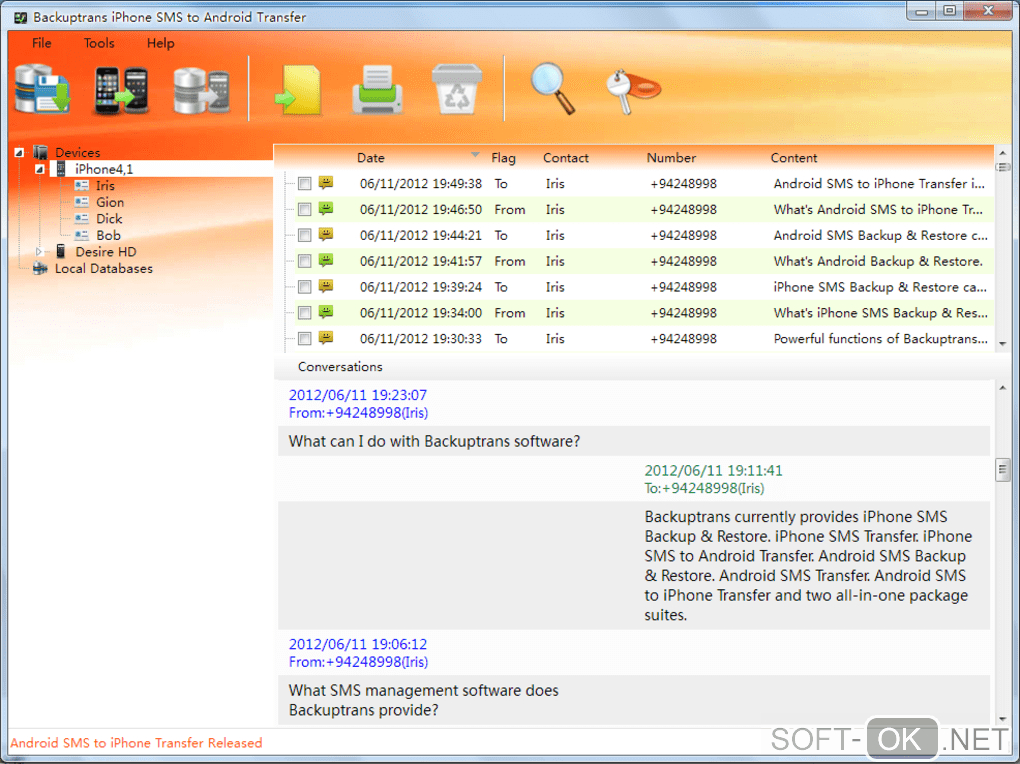Open the Help menu
Screen dimensions: 1020x764
click(x=160, y=43)
